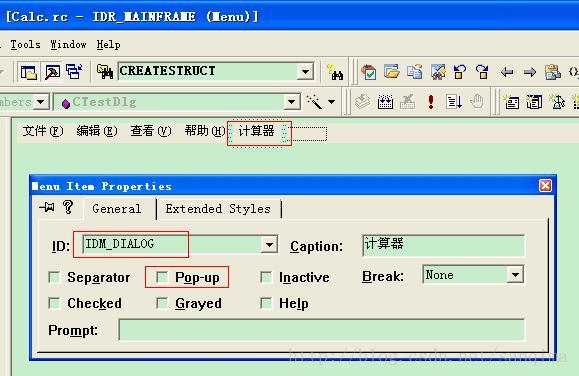The height and width of the screenshot is (376, 579).
Task: Enable the Inactive checkbox
Action: click(266, 277)
